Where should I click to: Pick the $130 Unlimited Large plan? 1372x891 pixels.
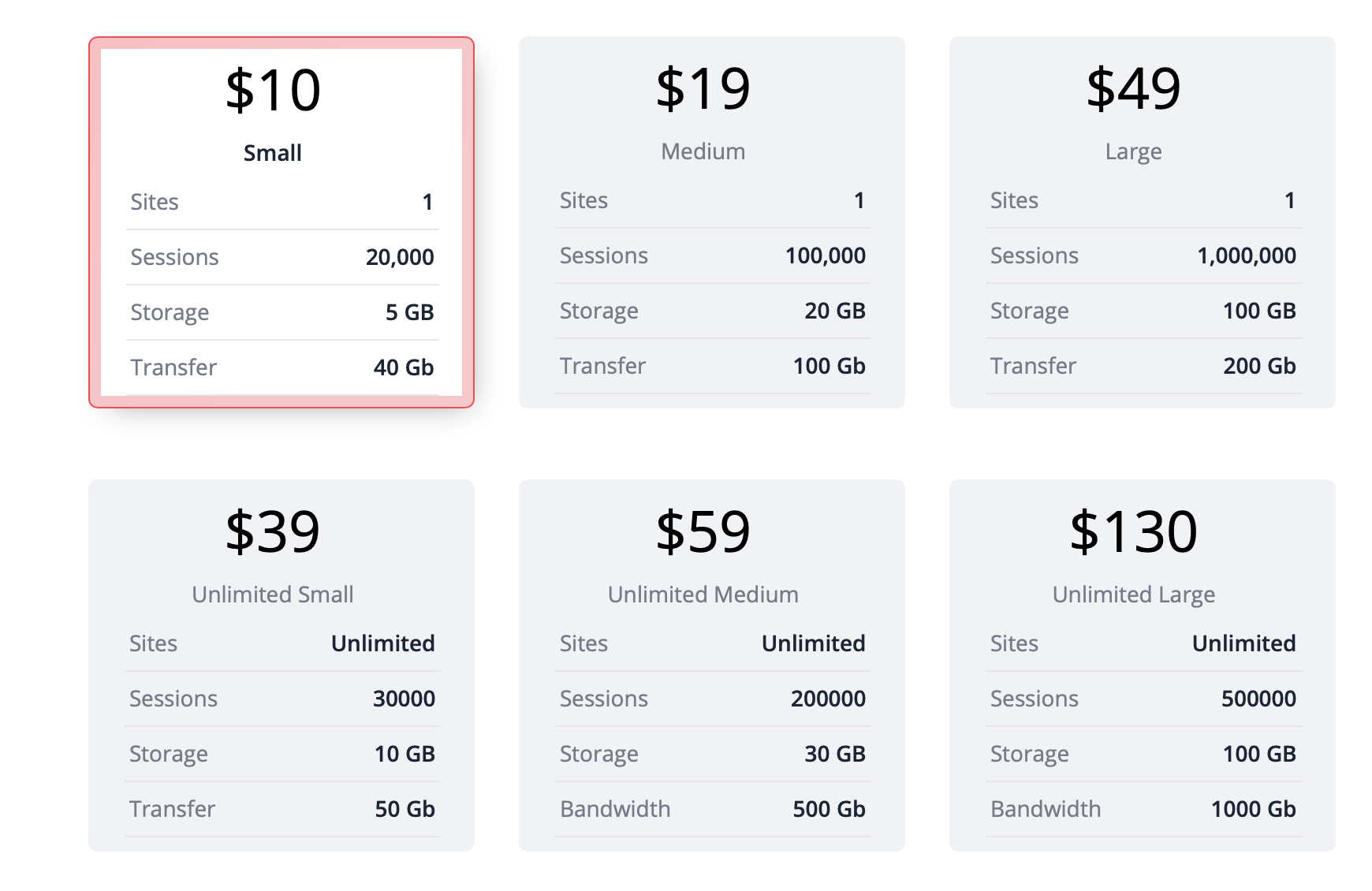tap(1143, 665)
